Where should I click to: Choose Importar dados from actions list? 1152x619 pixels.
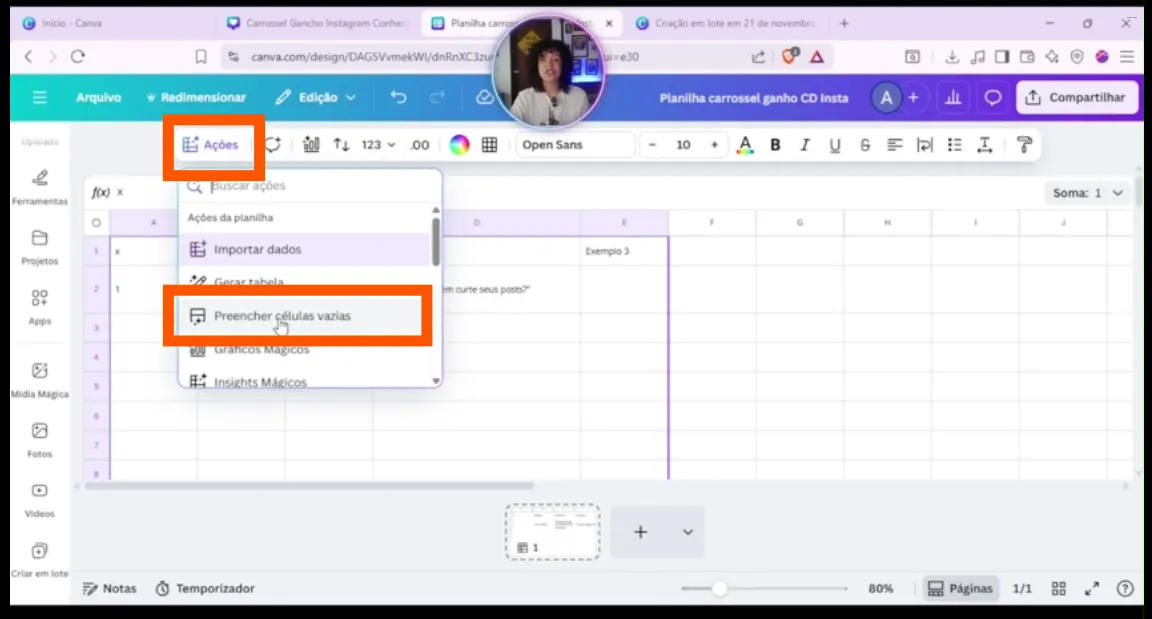257,249
